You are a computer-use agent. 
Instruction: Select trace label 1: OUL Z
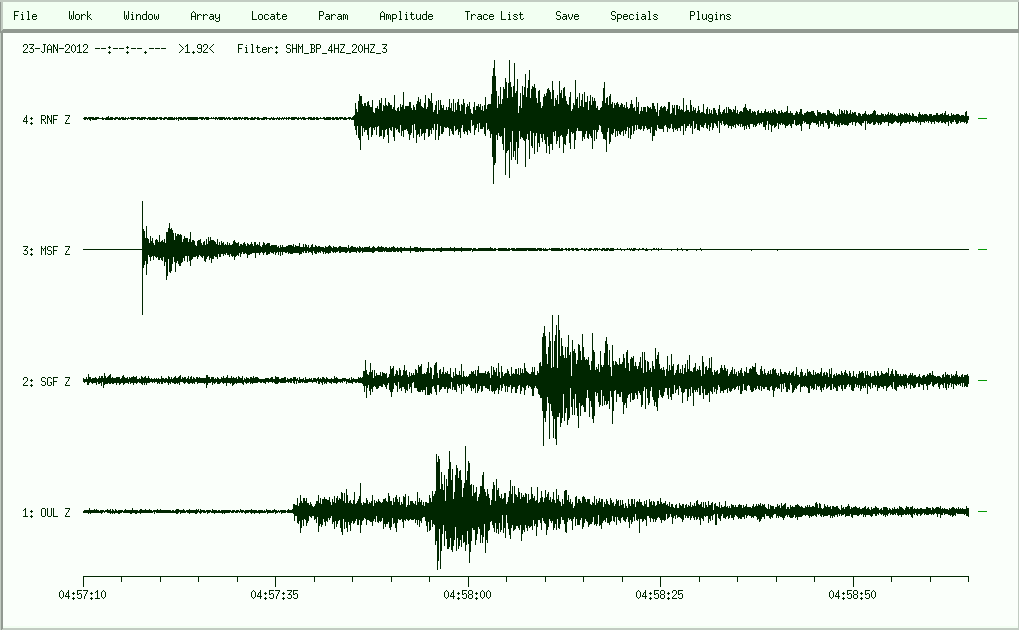pyautogui.click(x=46, y=513)
